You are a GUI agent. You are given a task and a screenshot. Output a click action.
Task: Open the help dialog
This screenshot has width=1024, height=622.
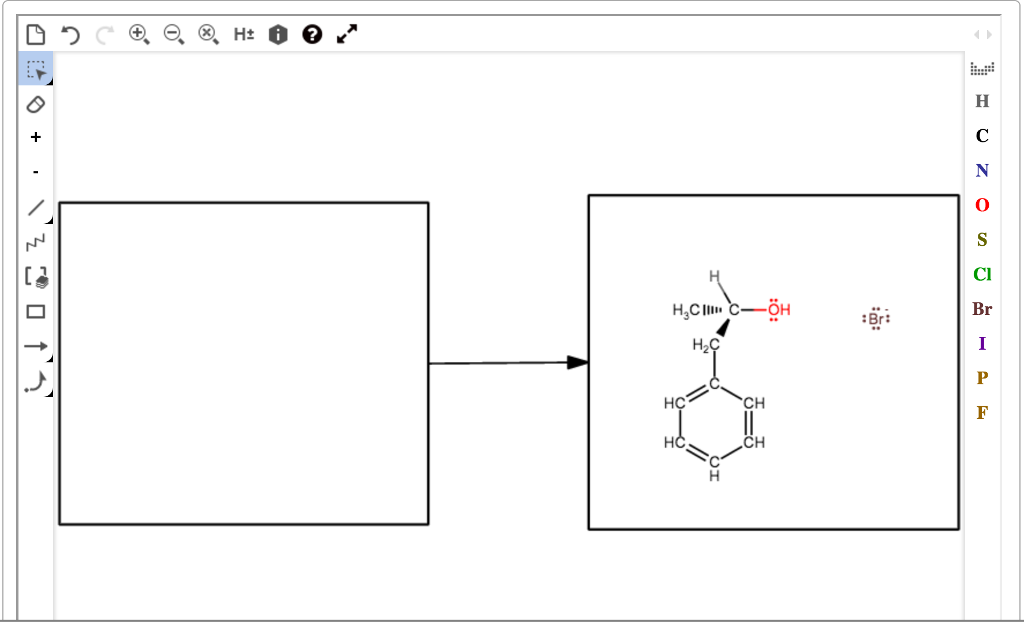(x=312, y=34)
